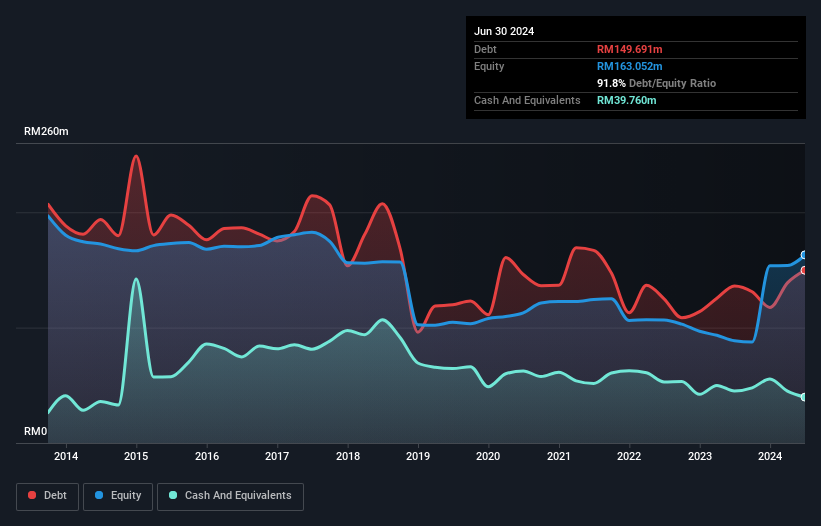The height and width of the screenshot is (526, 821).
Task: Click the RM0 y-axis label
Action: point(35,431)
